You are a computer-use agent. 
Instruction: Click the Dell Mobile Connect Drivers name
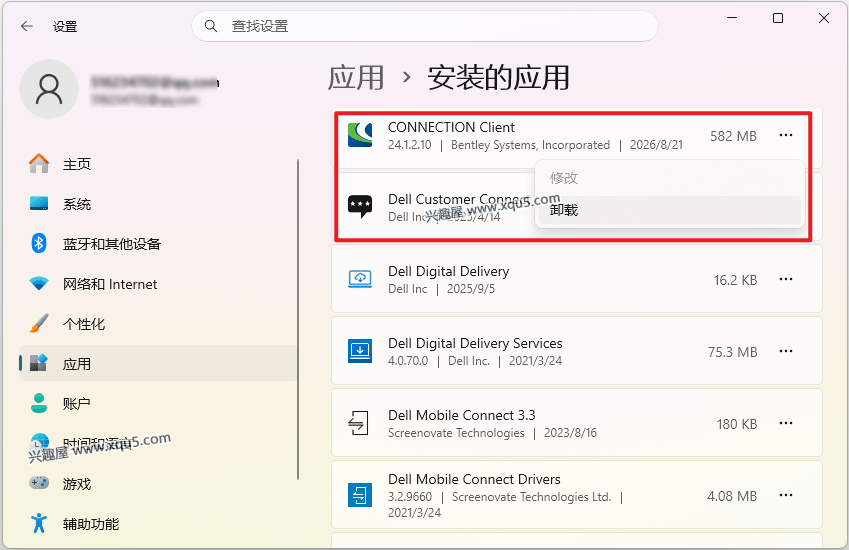(474, 479)
